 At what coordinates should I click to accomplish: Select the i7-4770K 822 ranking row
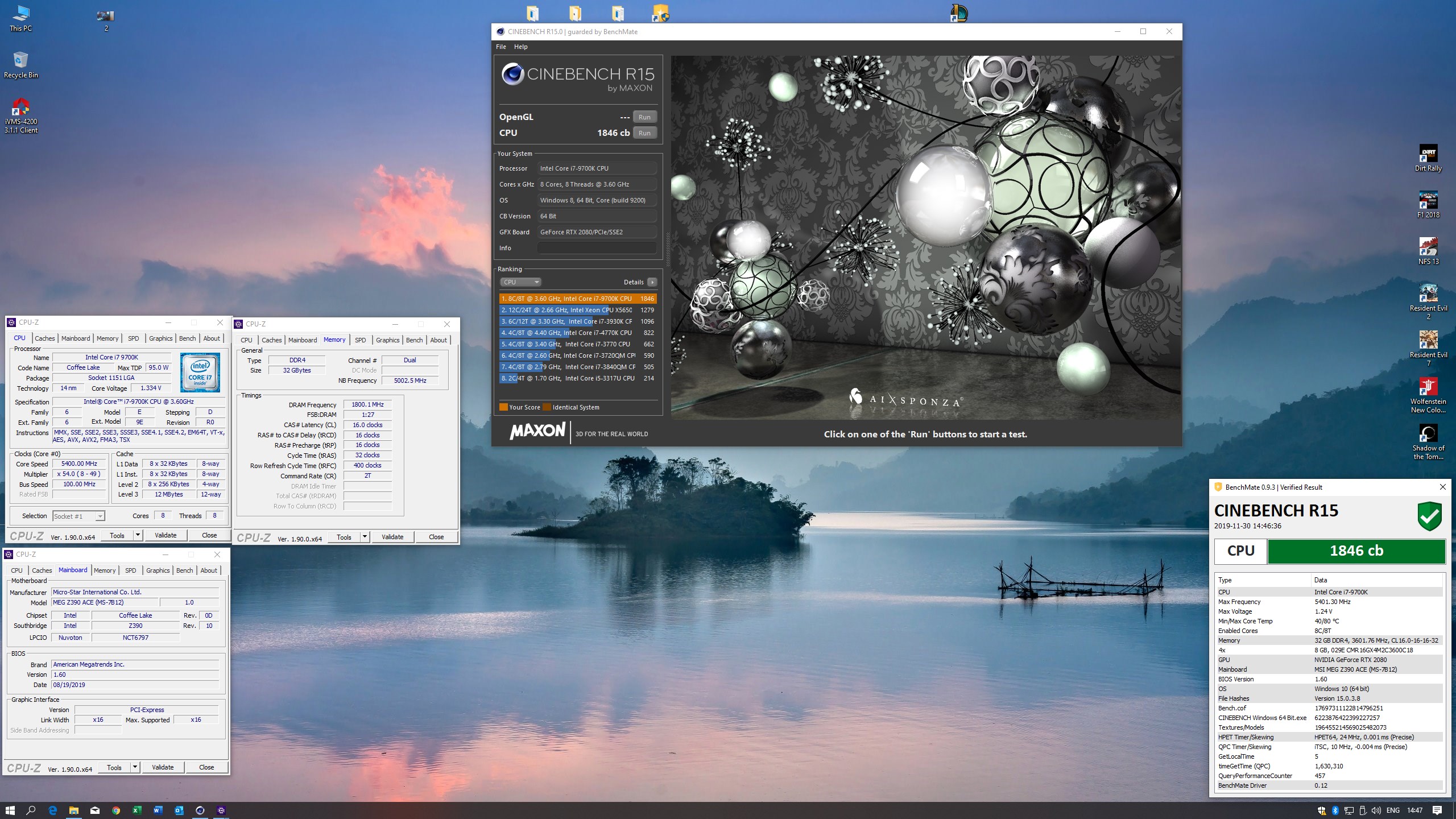(x=578, y=333)
